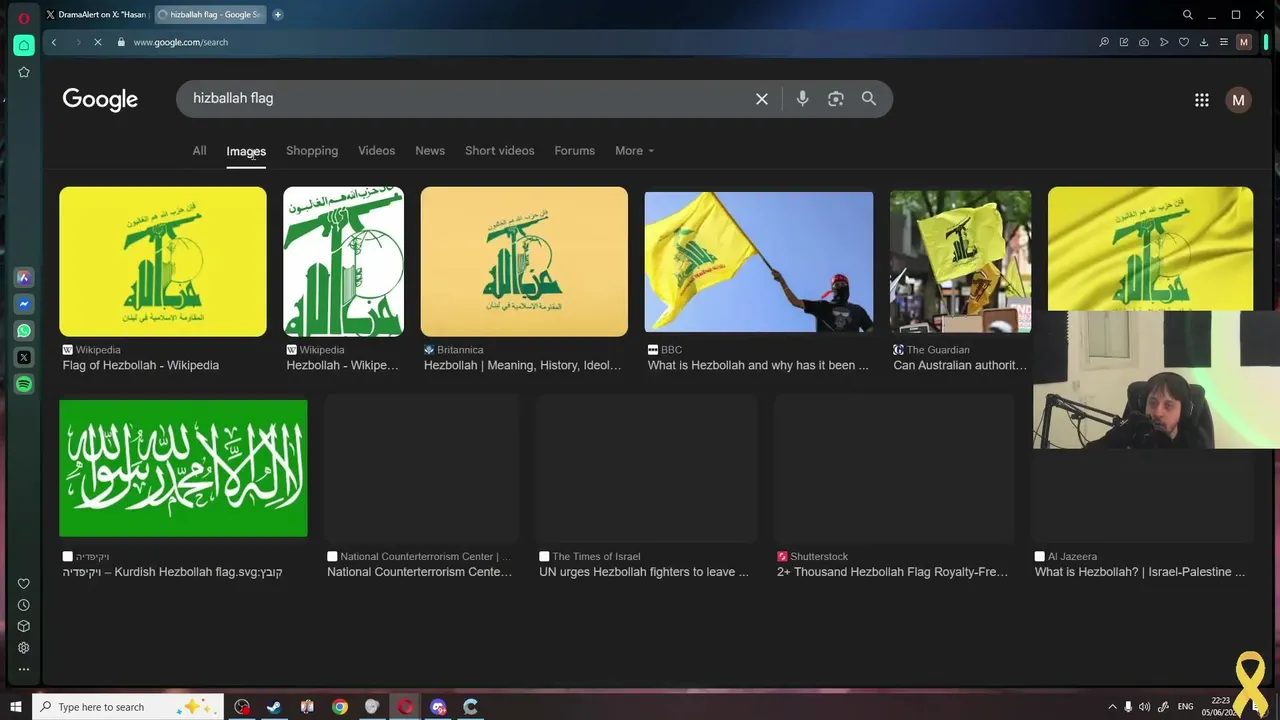Switch to DramaAlert on X browser tab
The height and width of the screenshot is (720, 1280).
[96, 15]
